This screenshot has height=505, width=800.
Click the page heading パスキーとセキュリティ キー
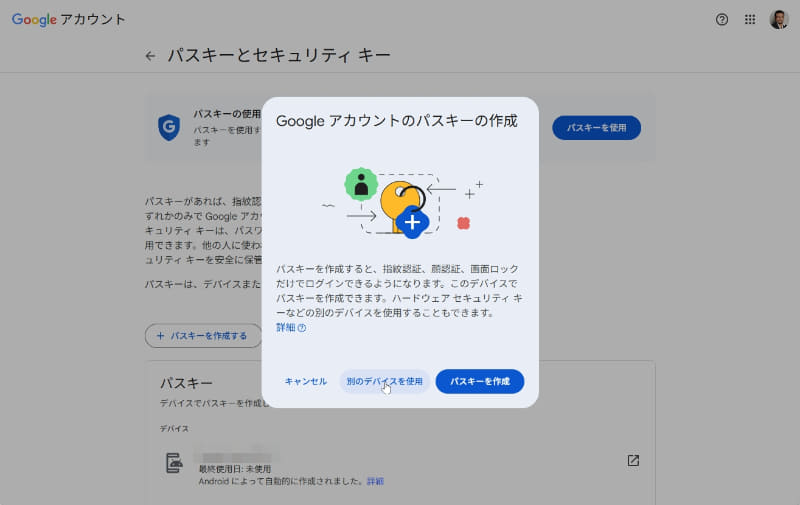coord(279,55)
